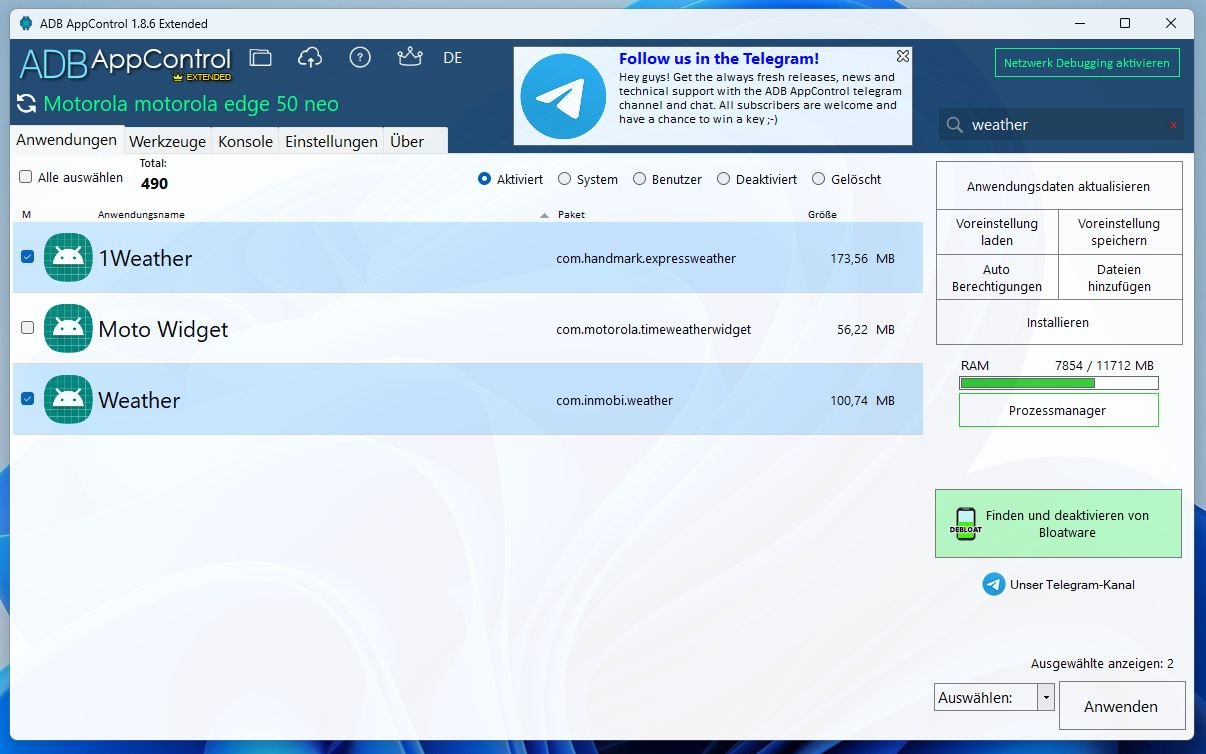Expand the Auswählen dropdown

point(1045,697)
